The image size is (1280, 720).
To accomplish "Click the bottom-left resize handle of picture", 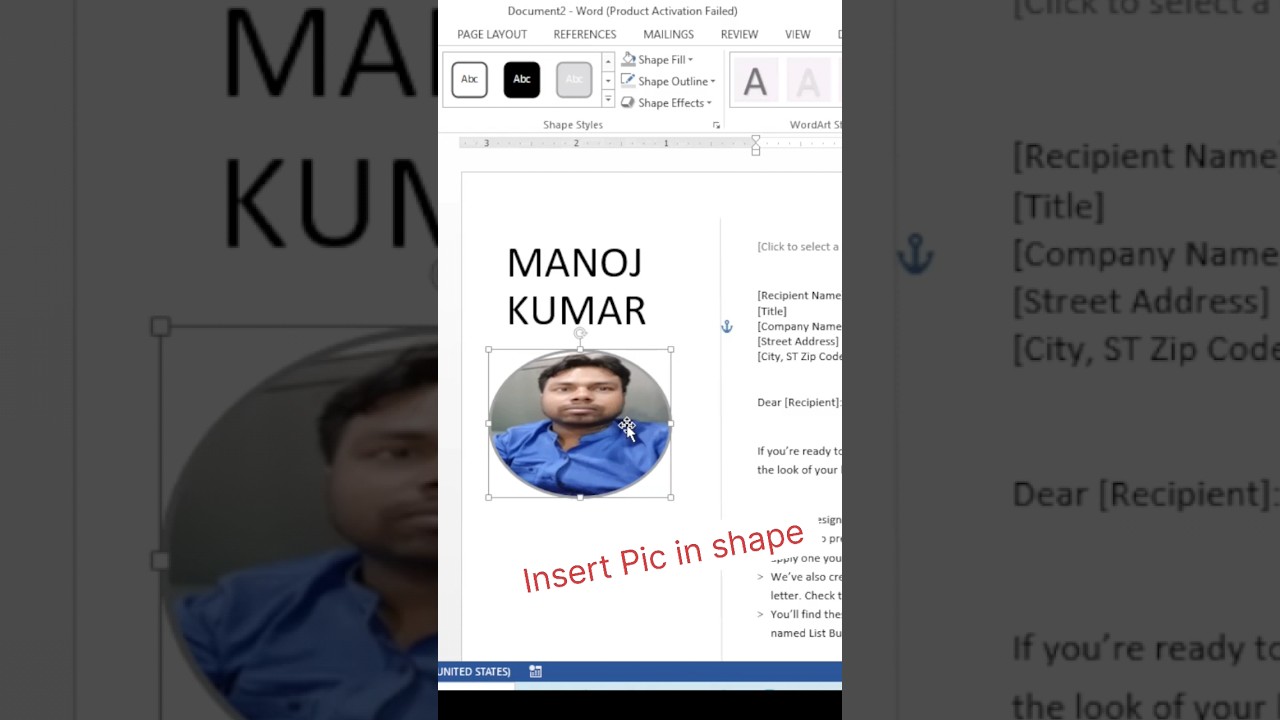I will pyautogui.click(x=489, y=497).
